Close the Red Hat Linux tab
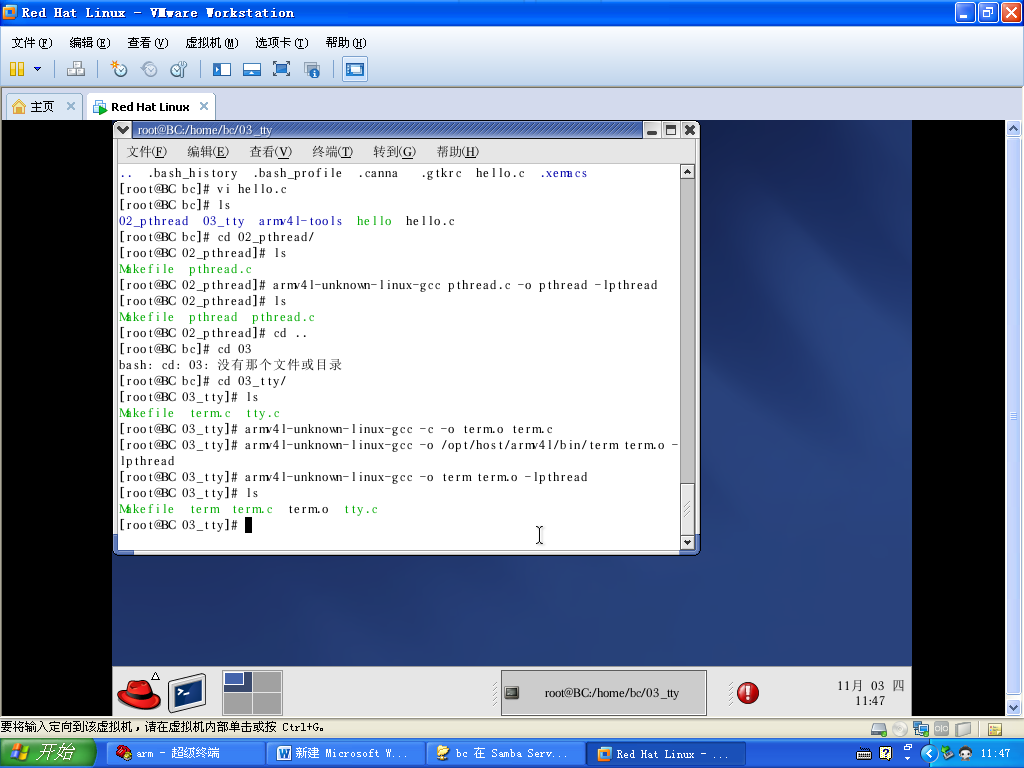 pyautogui.click(x=204, y=106)
